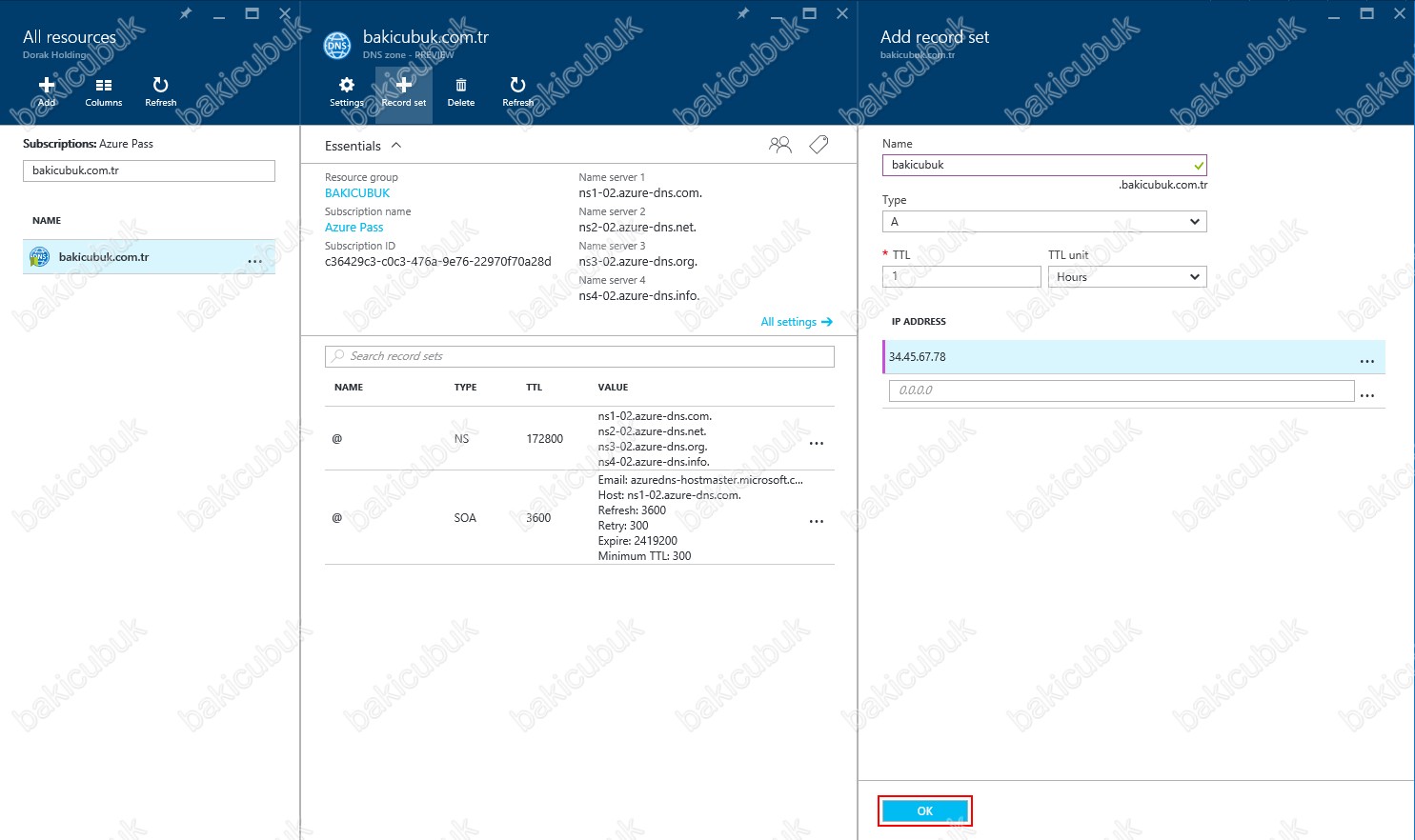Viewport: 1415px width, 840px height.
Task: Click the record Name input field
Action: click(x=1044, y=165)
